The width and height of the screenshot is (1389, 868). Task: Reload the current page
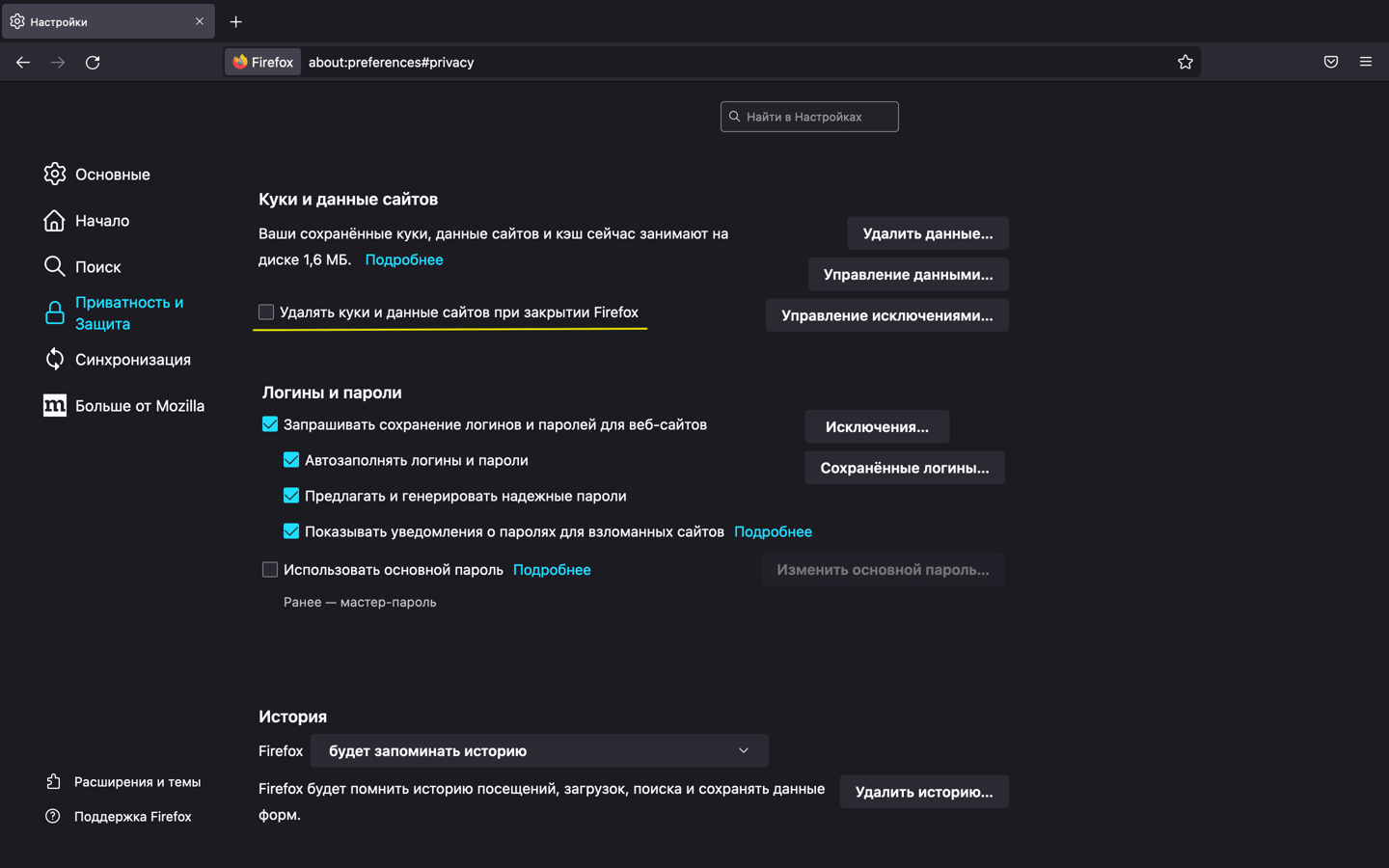click(x=93, y=62)
